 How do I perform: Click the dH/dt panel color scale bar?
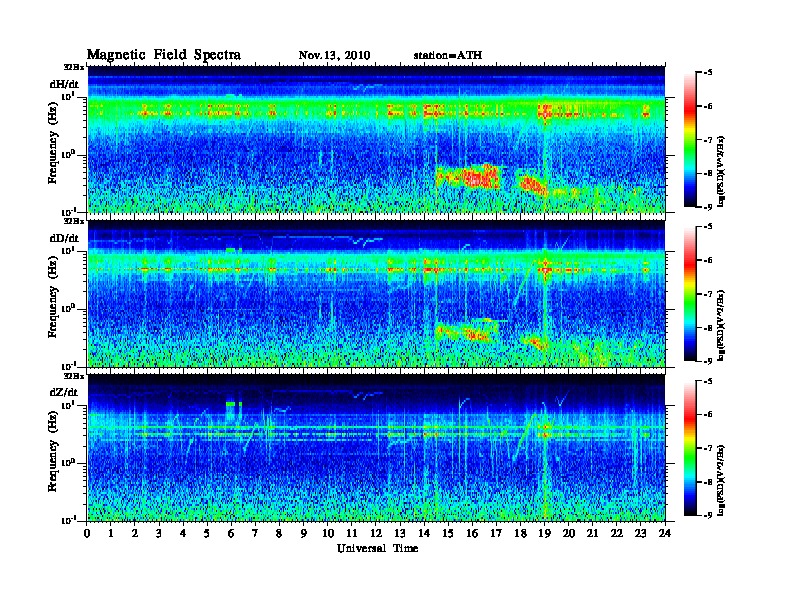tap(690, 140)
